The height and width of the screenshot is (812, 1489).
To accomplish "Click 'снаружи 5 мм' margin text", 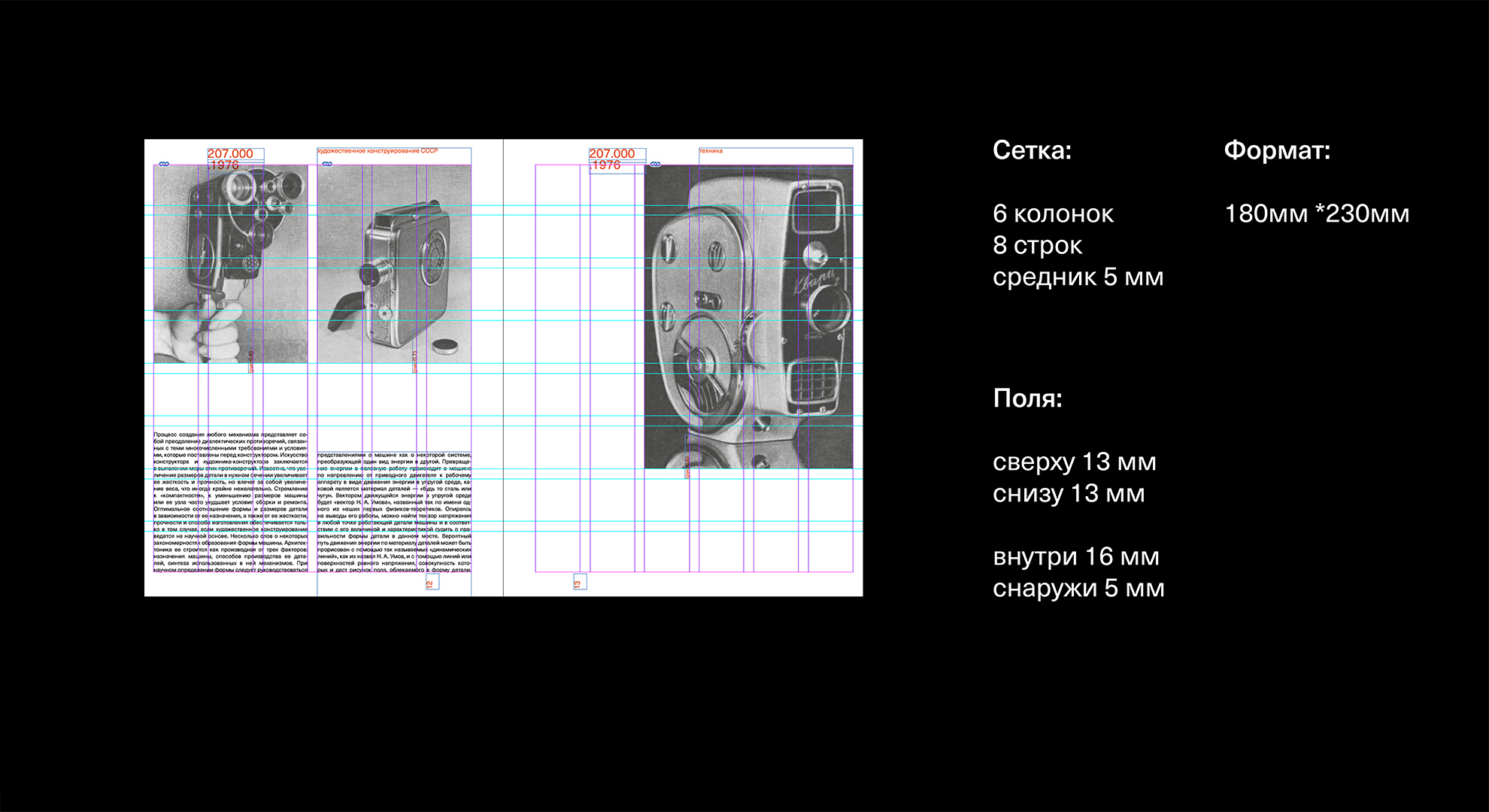I will click(1078, 588).
